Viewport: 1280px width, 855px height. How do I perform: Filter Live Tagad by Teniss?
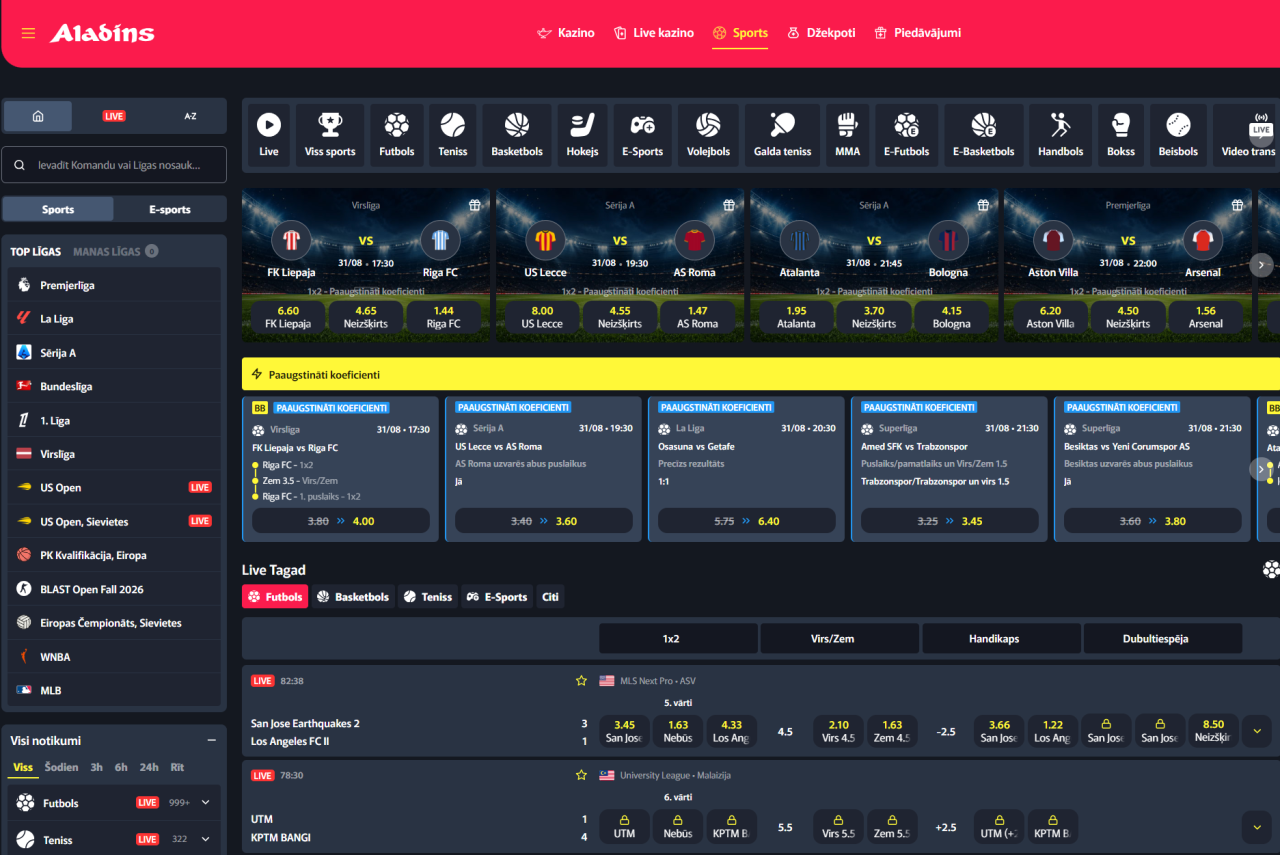(x=428, y=597)
